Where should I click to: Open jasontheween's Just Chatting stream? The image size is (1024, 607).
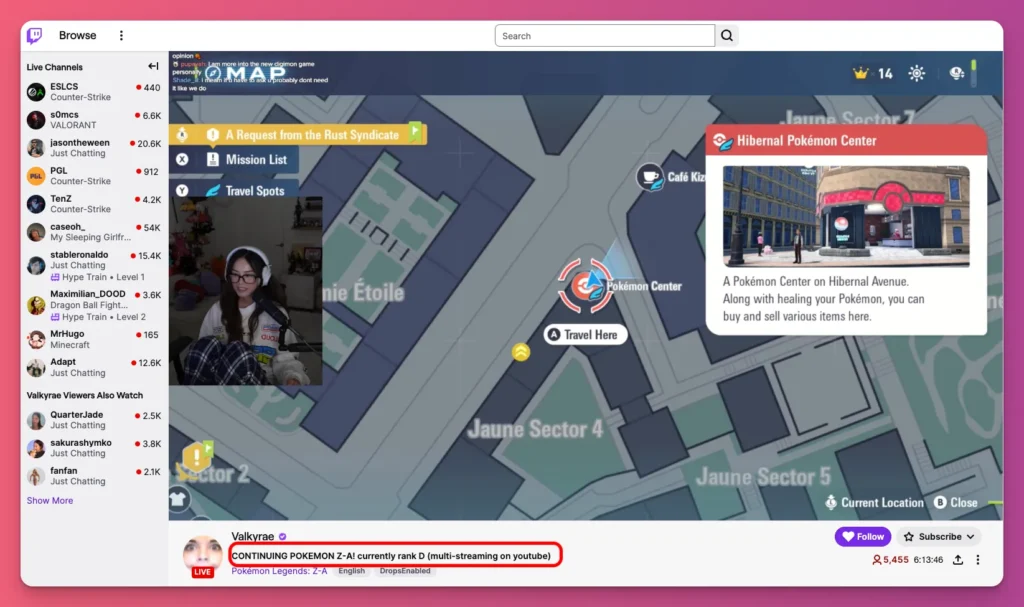[x=80, y=148]
